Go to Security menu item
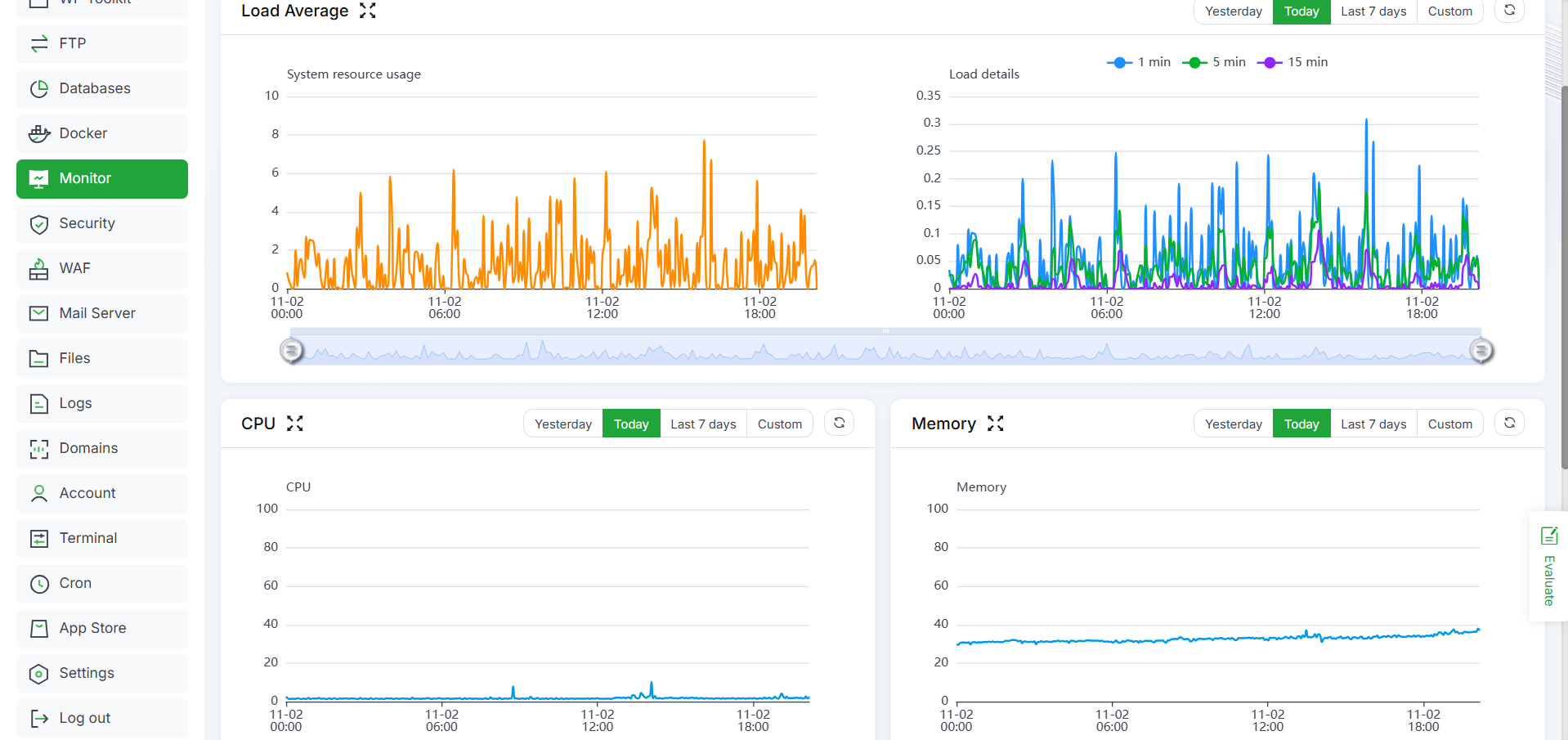The height and width of the screenshot is (740, 1568). point(102,223)
